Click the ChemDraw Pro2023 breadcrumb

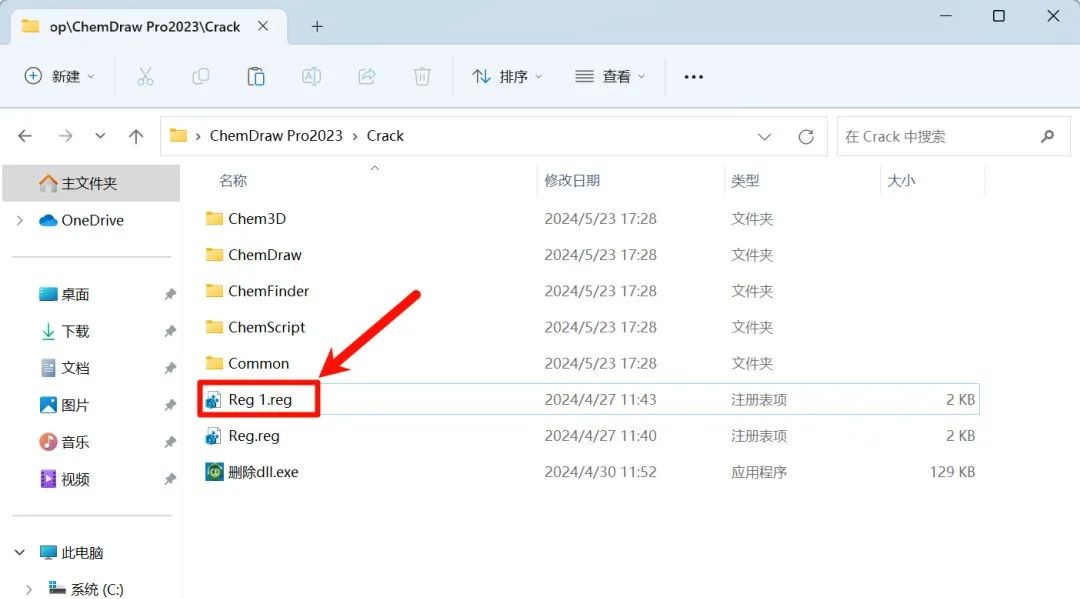(276, 136)
